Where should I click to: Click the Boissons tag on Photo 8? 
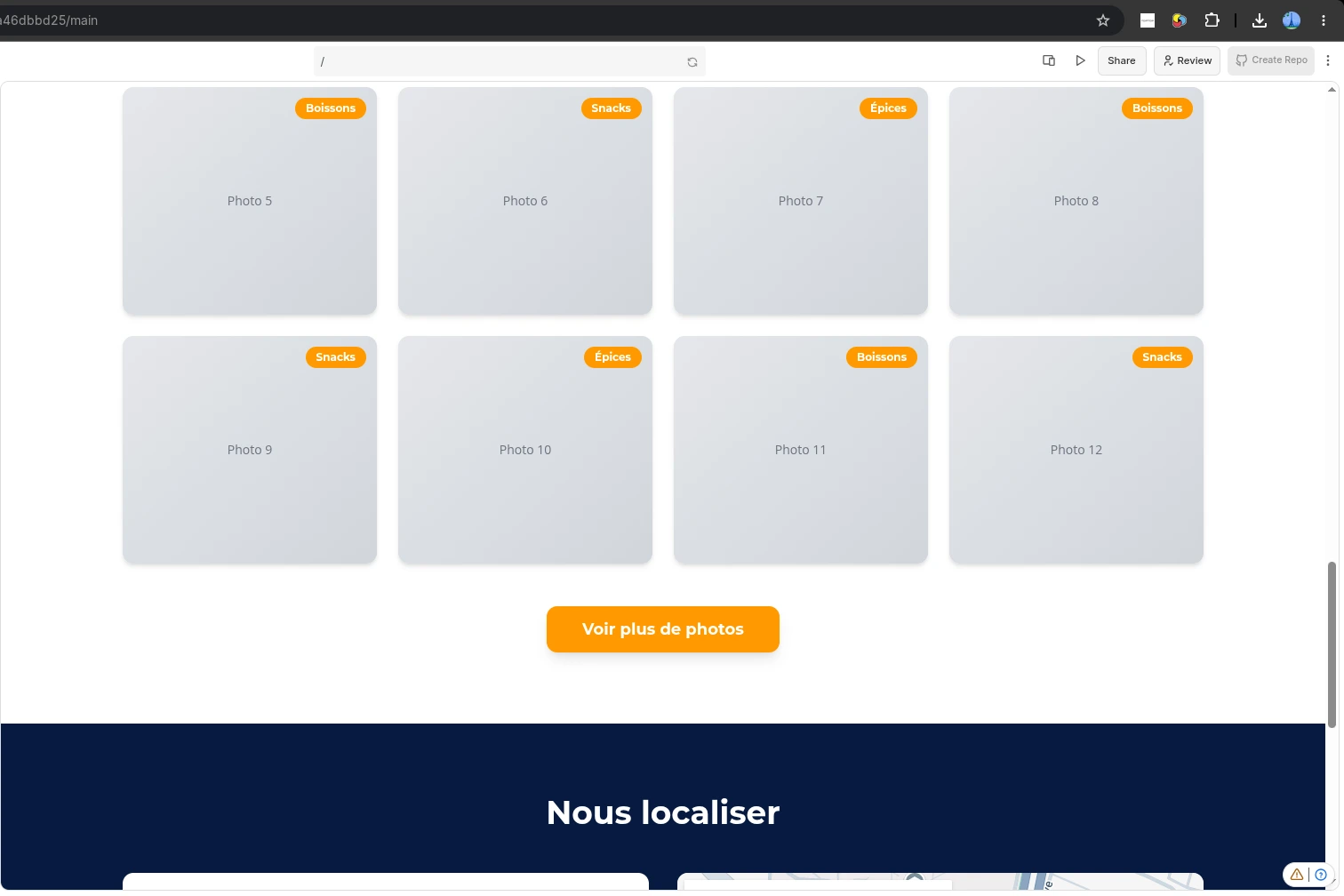1157,108
